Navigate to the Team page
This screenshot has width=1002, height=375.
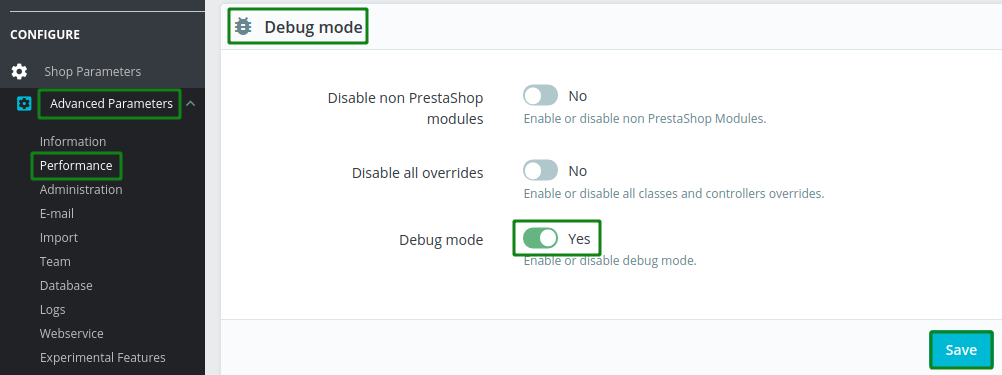55,261
